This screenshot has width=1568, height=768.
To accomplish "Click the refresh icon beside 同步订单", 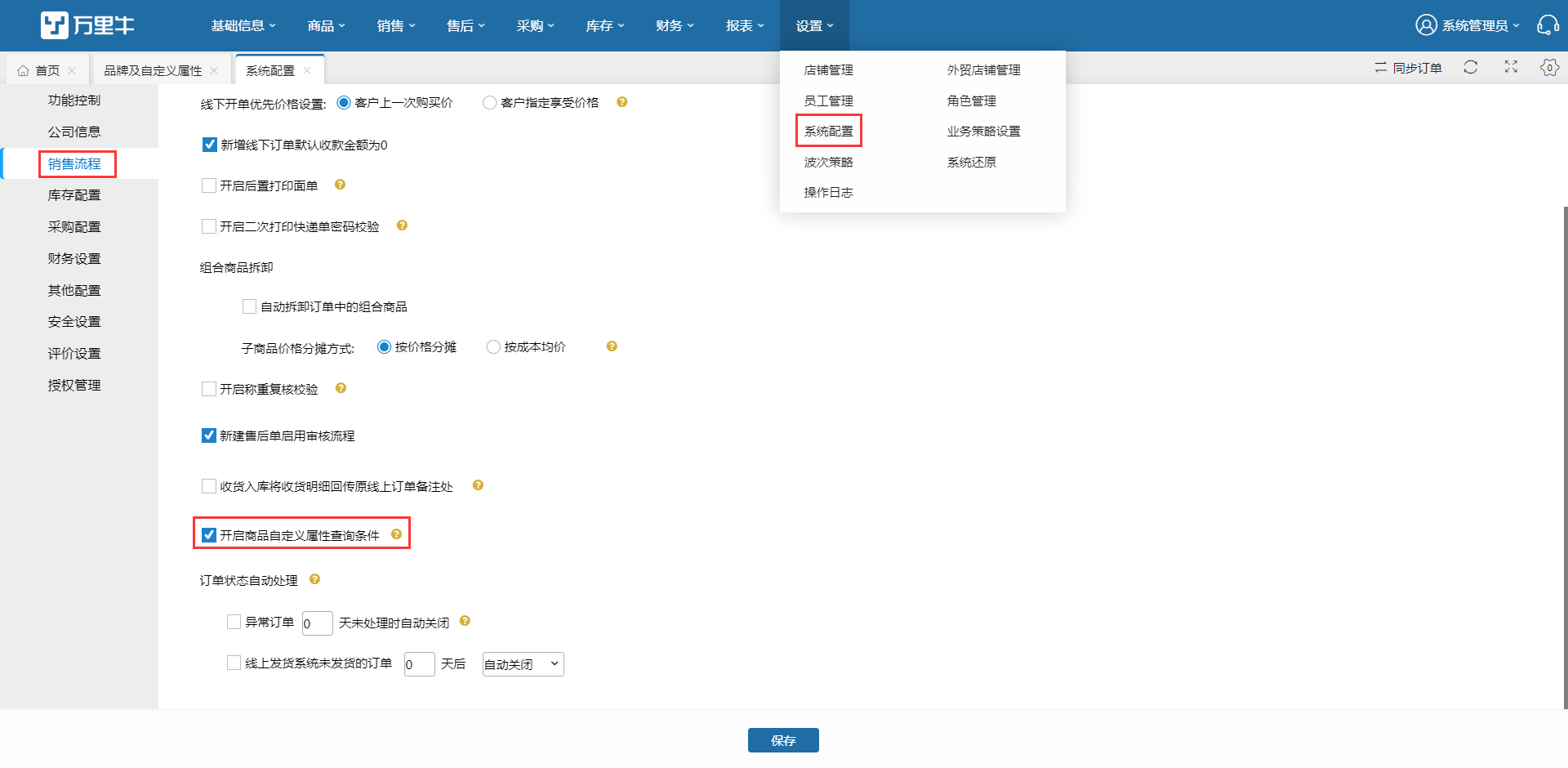I will 1471,67.
